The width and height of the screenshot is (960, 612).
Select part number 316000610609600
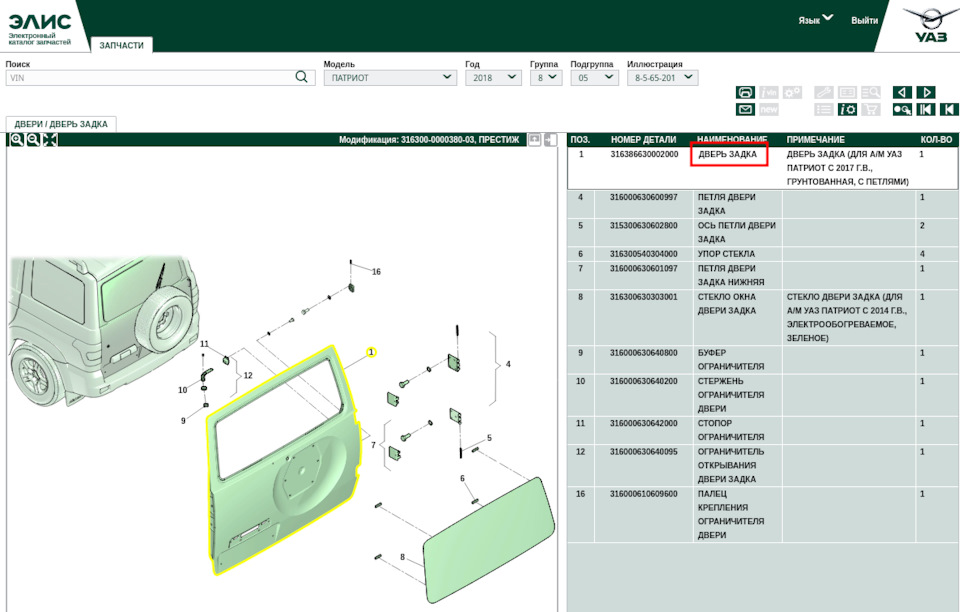coord(644,494)
